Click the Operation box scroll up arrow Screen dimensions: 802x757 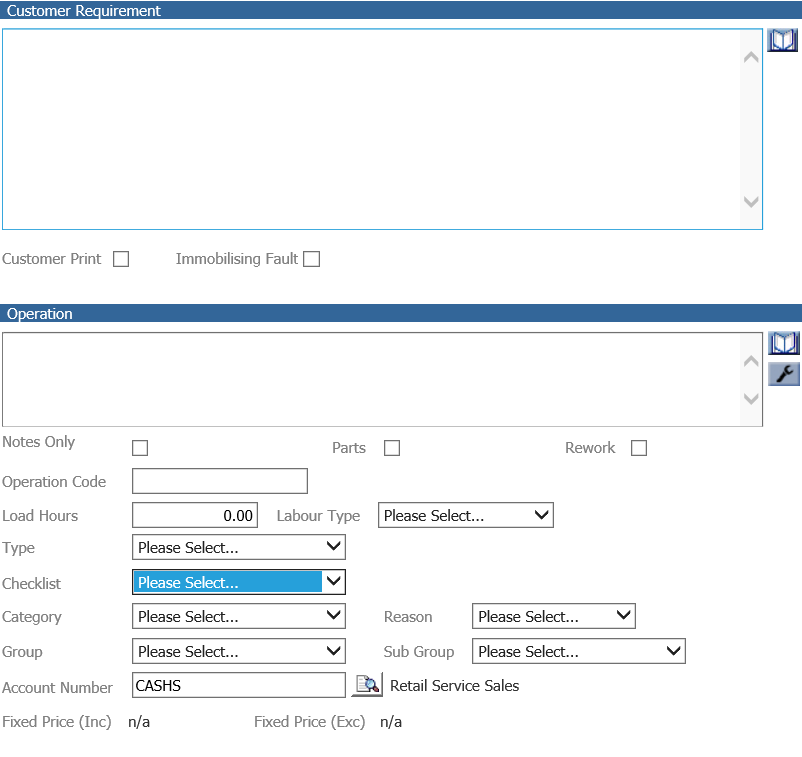click(751, 361)
